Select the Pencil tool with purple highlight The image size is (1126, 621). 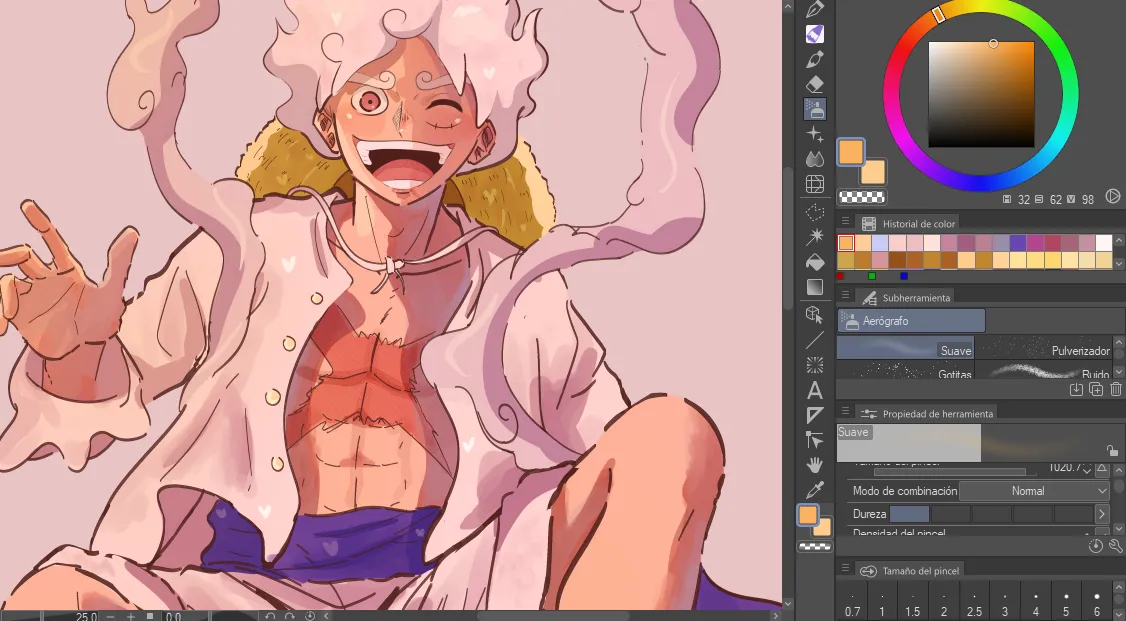point(814,34)
